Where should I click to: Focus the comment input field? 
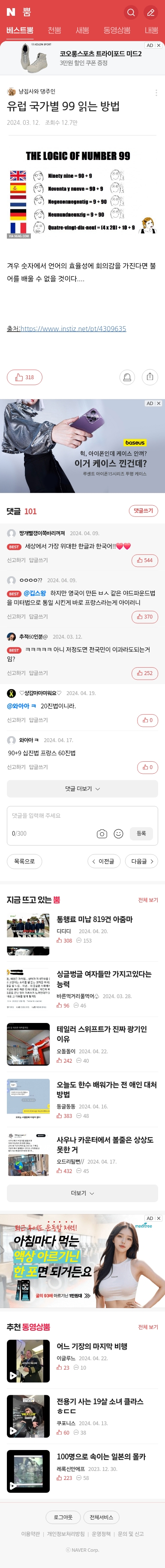82,816
